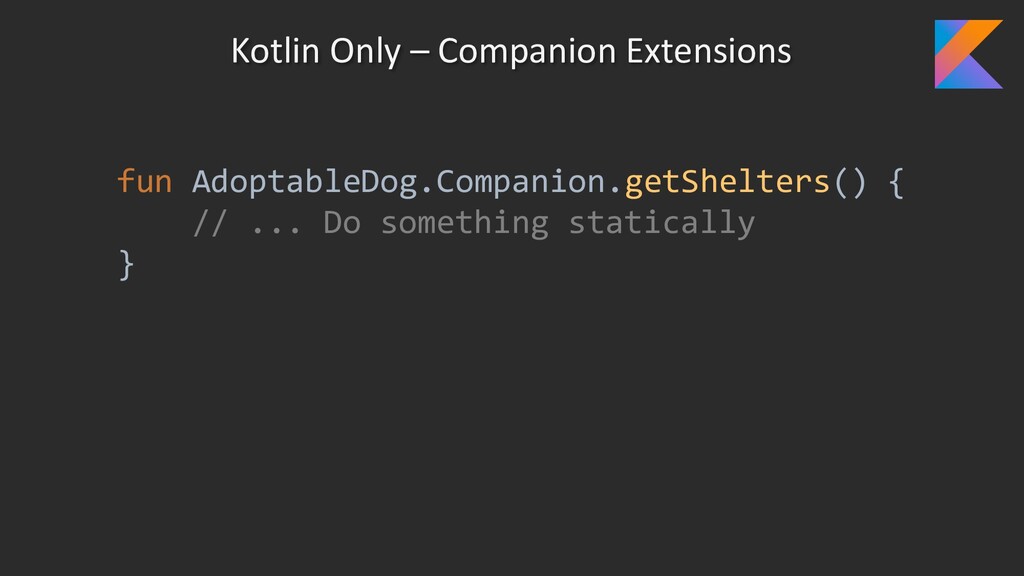Click the word statically in the comment
The height and width of the screenshot is (576, 1024).
(662, 224)
